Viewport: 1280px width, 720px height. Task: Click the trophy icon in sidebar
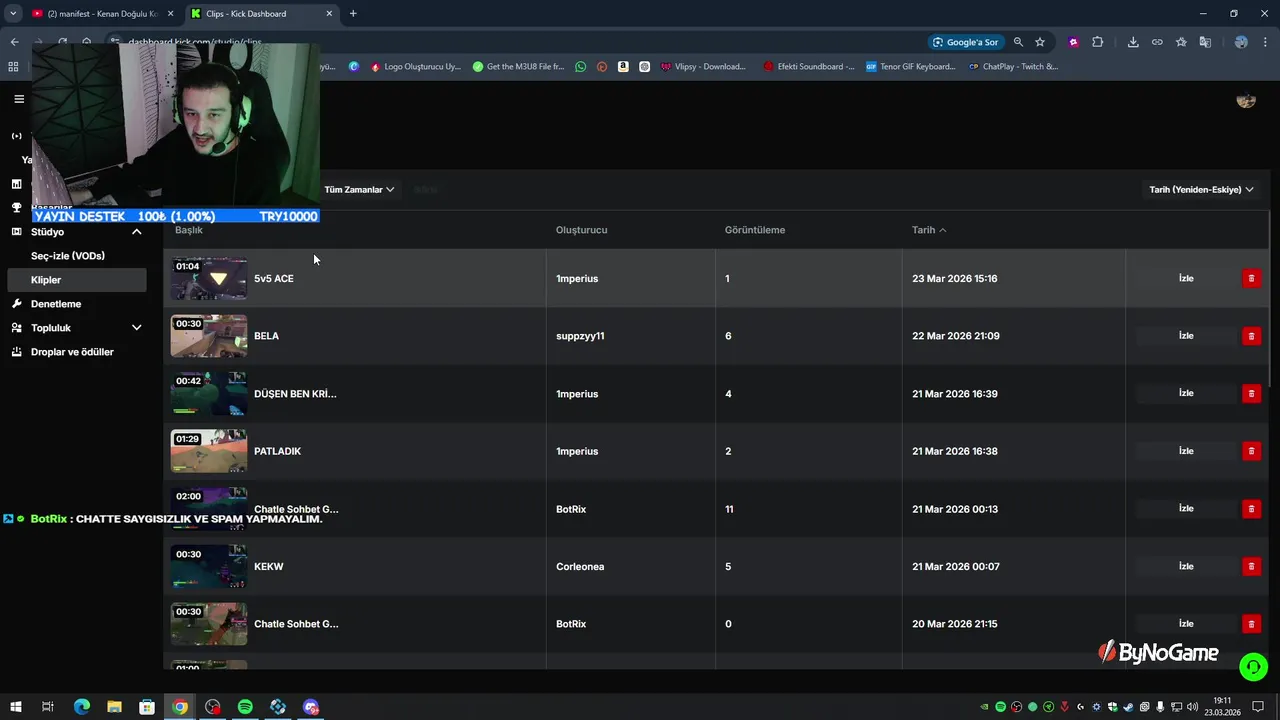pos(16,208)
